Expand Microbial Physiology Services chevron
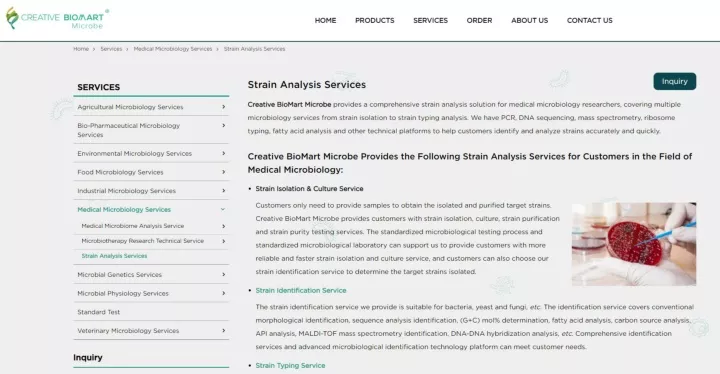 click(224, 294)
